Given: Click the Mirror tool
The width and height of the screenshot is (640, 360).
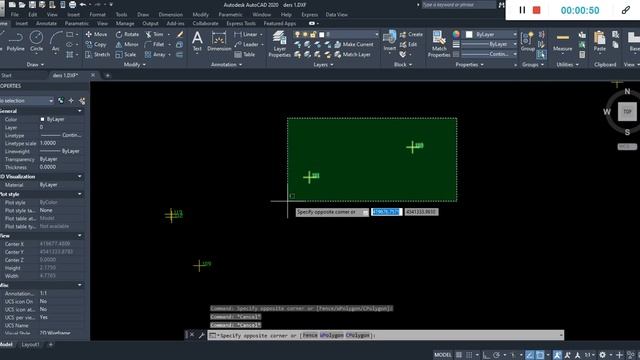Looking at the screenshot, I should tap(127, 44).
